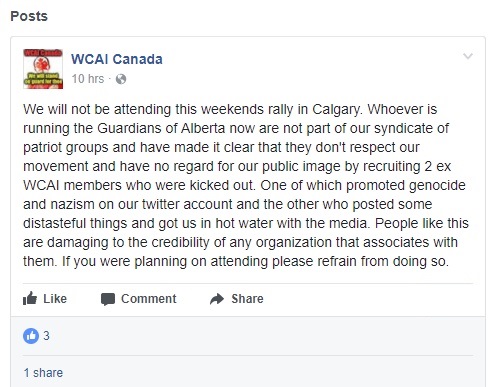Like the WCAI Canada post
497x387 pixels.
click(45, 298)
